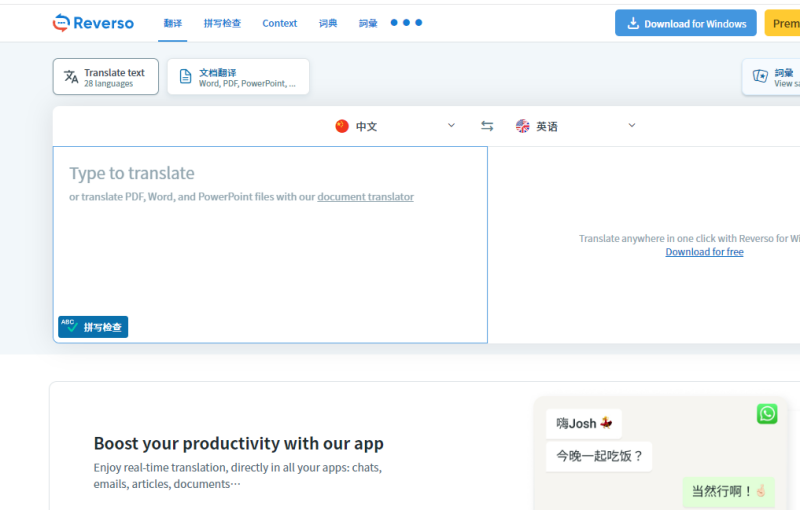The width and height of the screenshot is (800, 510).
Task: Click the Chinese flag icon
Action: pos(342,126)
